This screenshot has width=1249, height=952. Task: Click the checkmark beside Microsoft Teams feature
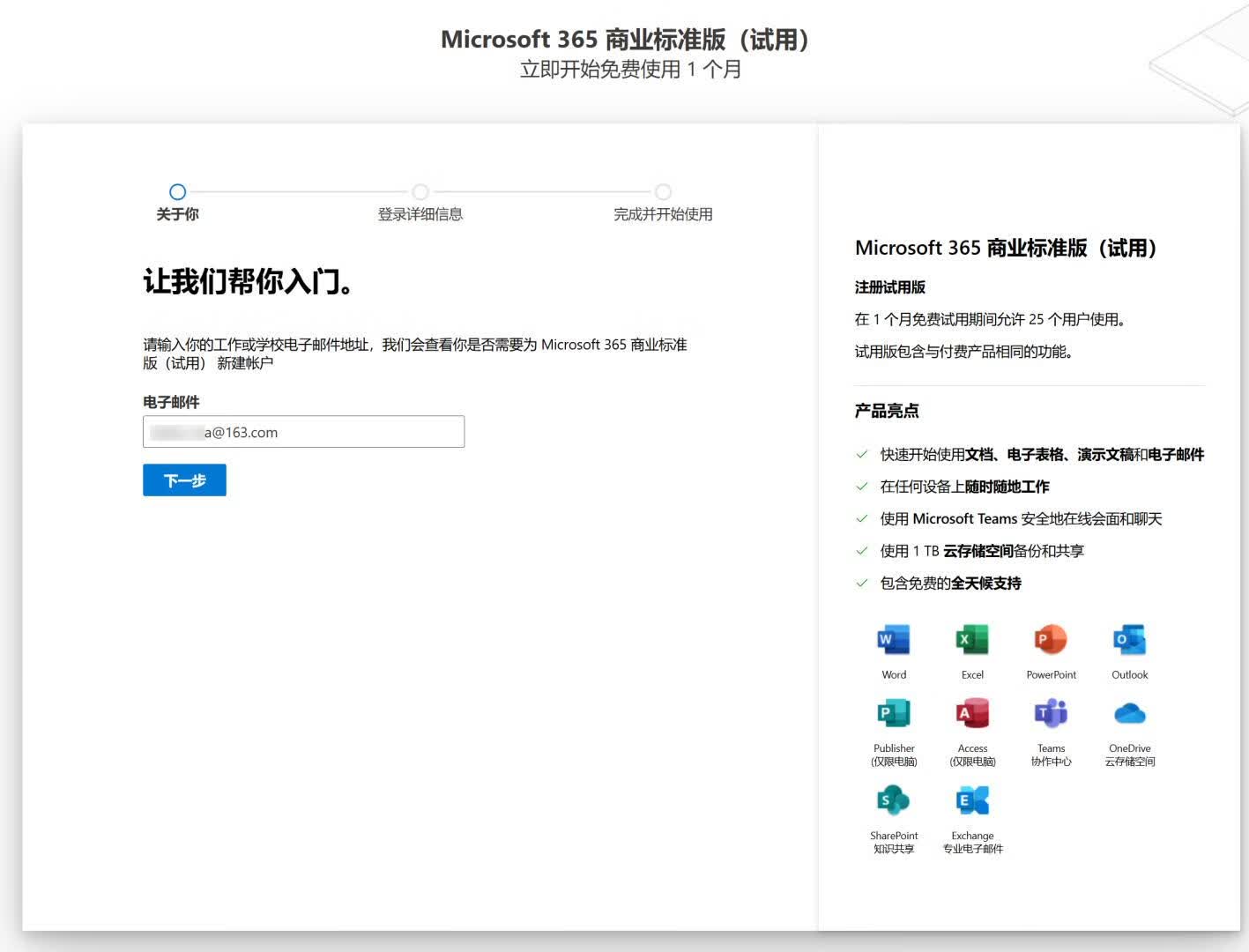(x=862, y=518)
